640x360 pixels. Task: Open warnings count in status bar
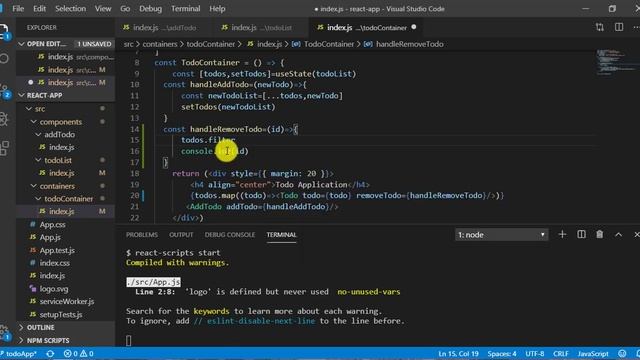click(87, 353)
